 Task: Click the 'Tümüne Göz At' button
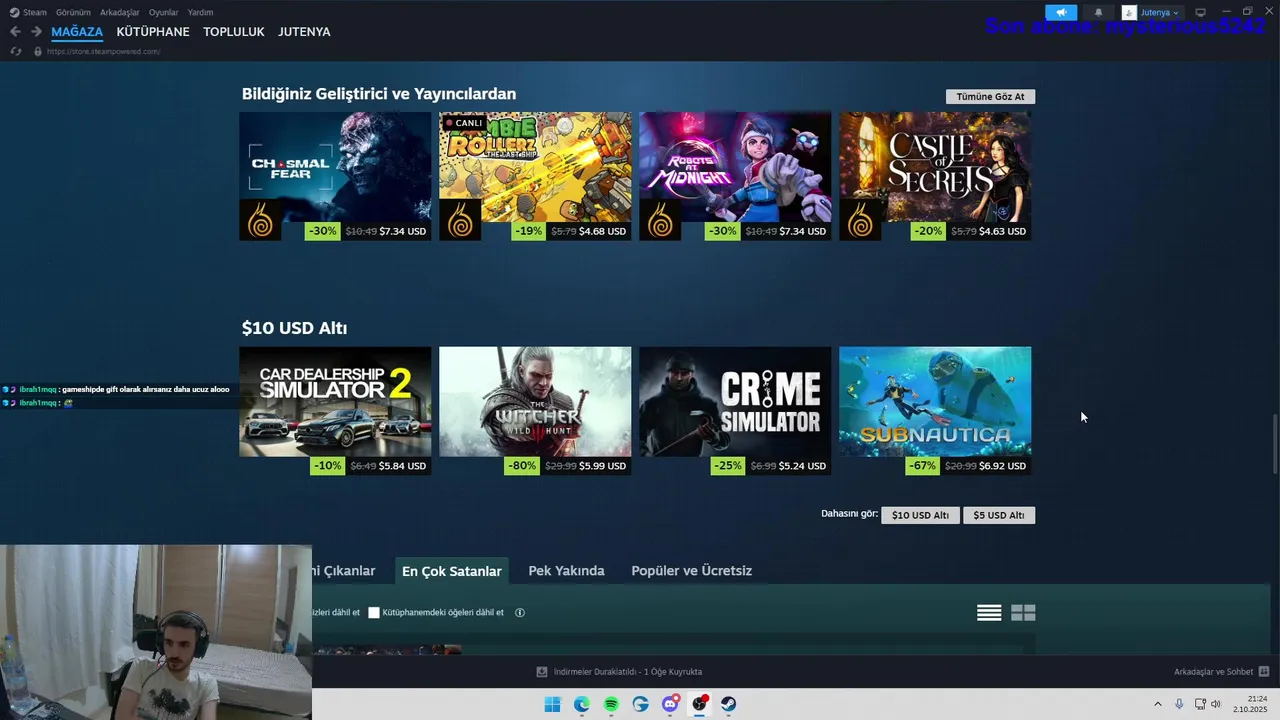point(990,97)
